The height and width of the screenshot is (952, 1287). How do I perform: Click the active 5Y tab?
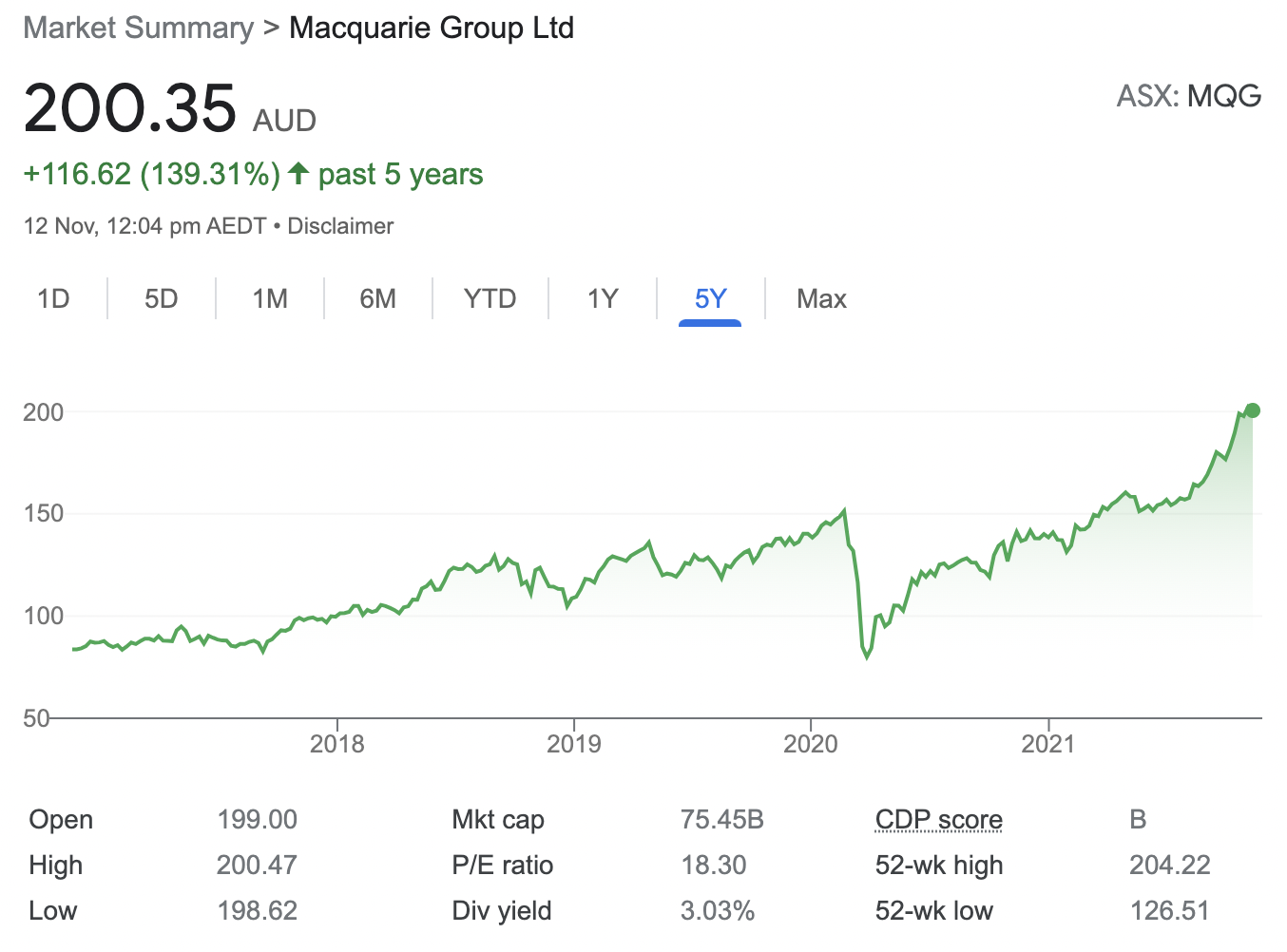coord(710,299)
